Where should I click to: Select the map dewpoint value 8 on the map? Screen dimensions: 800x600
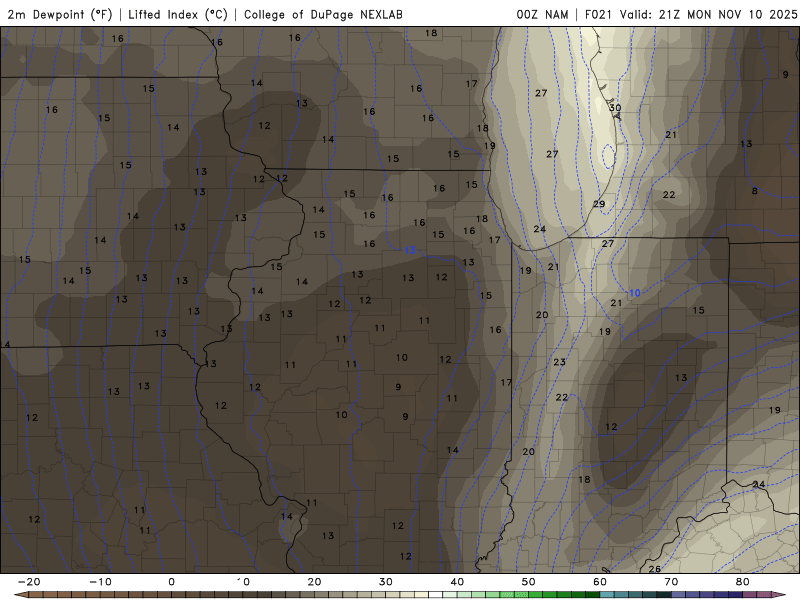pyautogui.click(x=755, y=191)
